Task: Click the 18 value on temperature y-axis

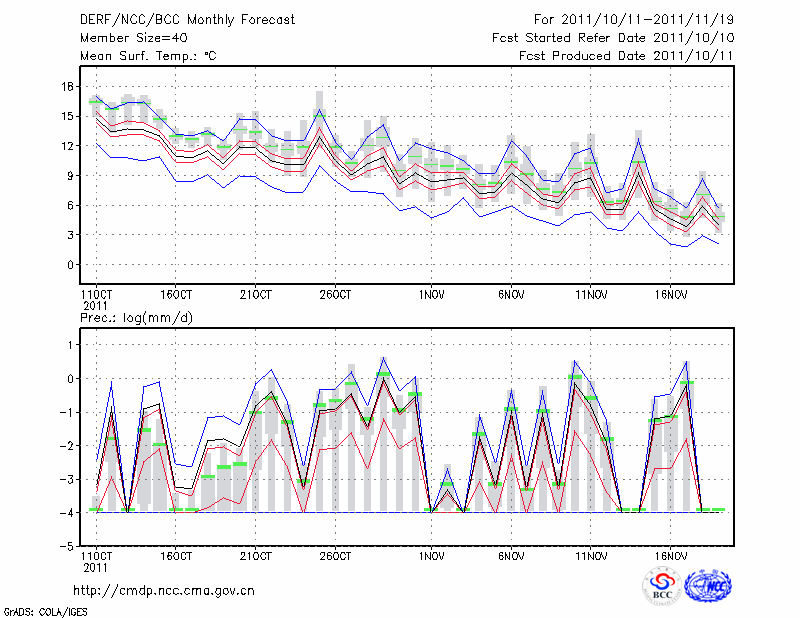Action: point(68,87)
